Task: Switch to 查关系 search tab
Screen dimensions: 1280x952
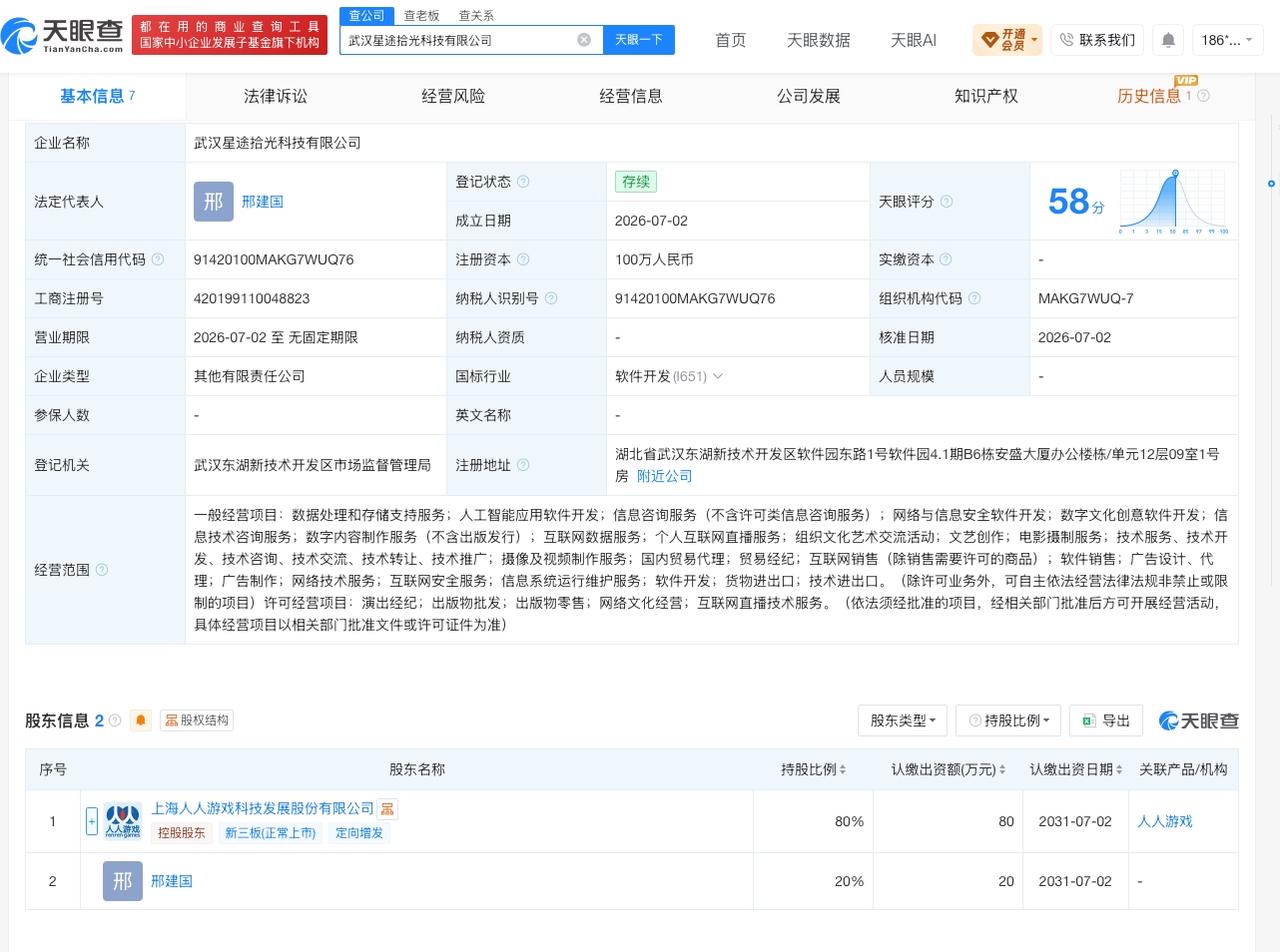Action: click(x=476, y=16)
